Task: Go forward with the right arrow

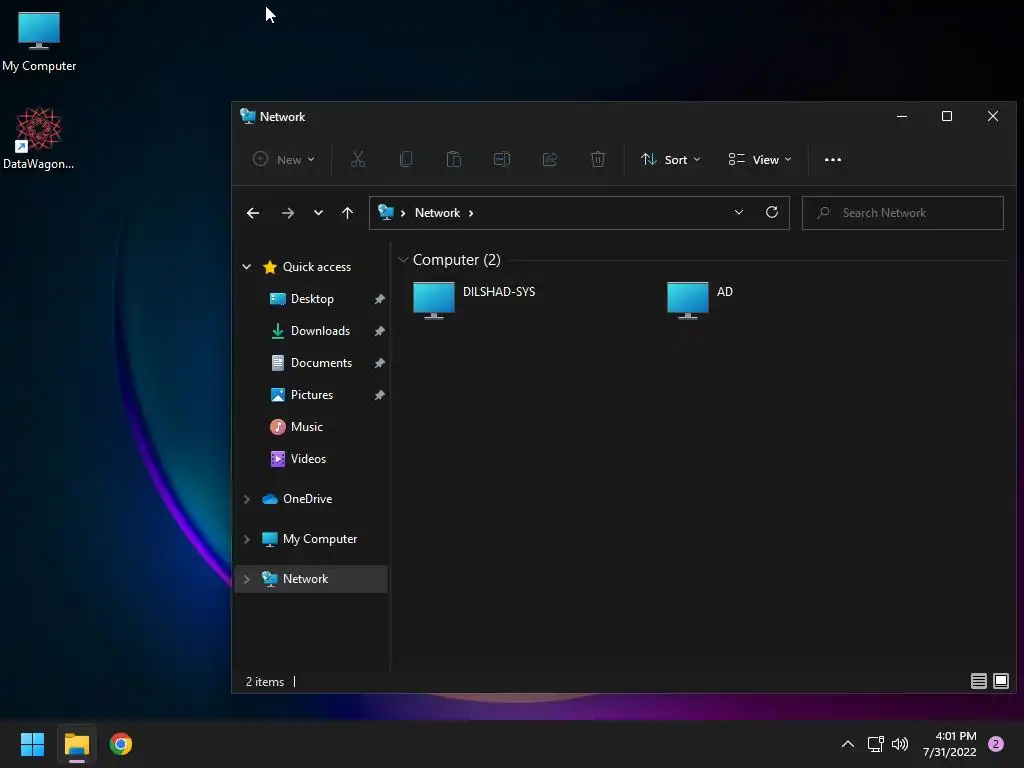Action: coord(287,213)
